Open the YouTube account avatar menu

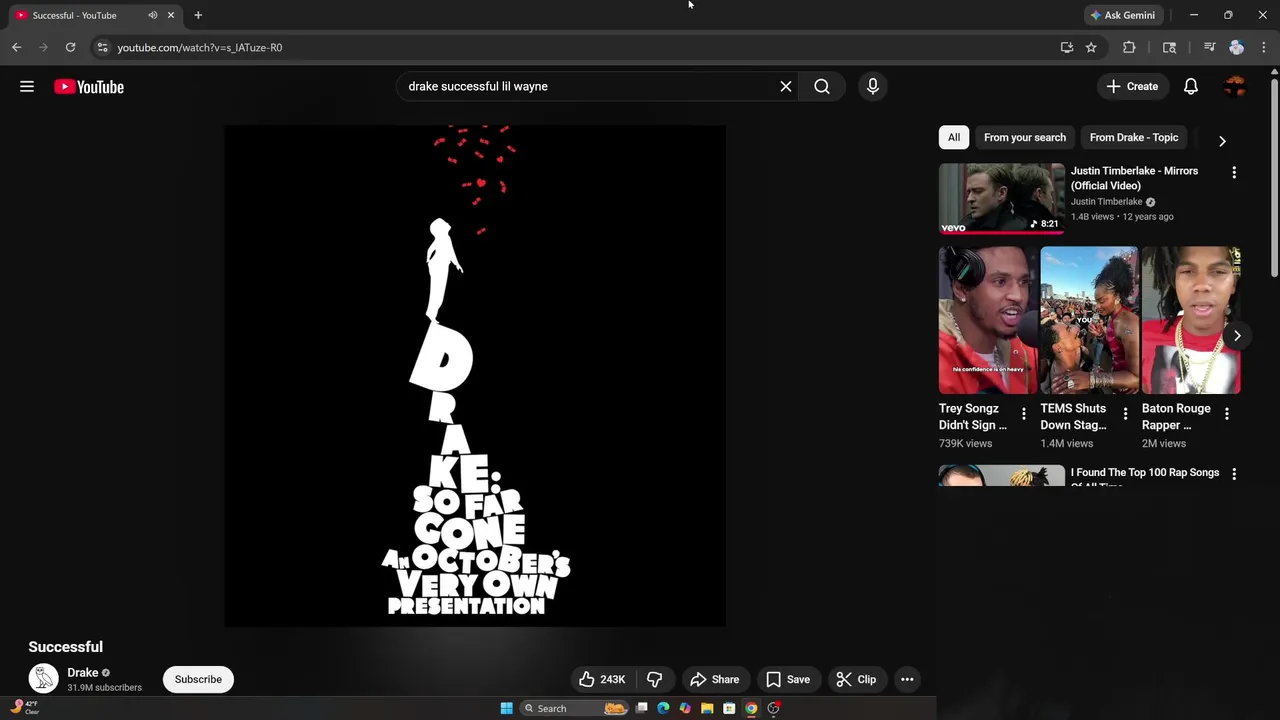1236,86
